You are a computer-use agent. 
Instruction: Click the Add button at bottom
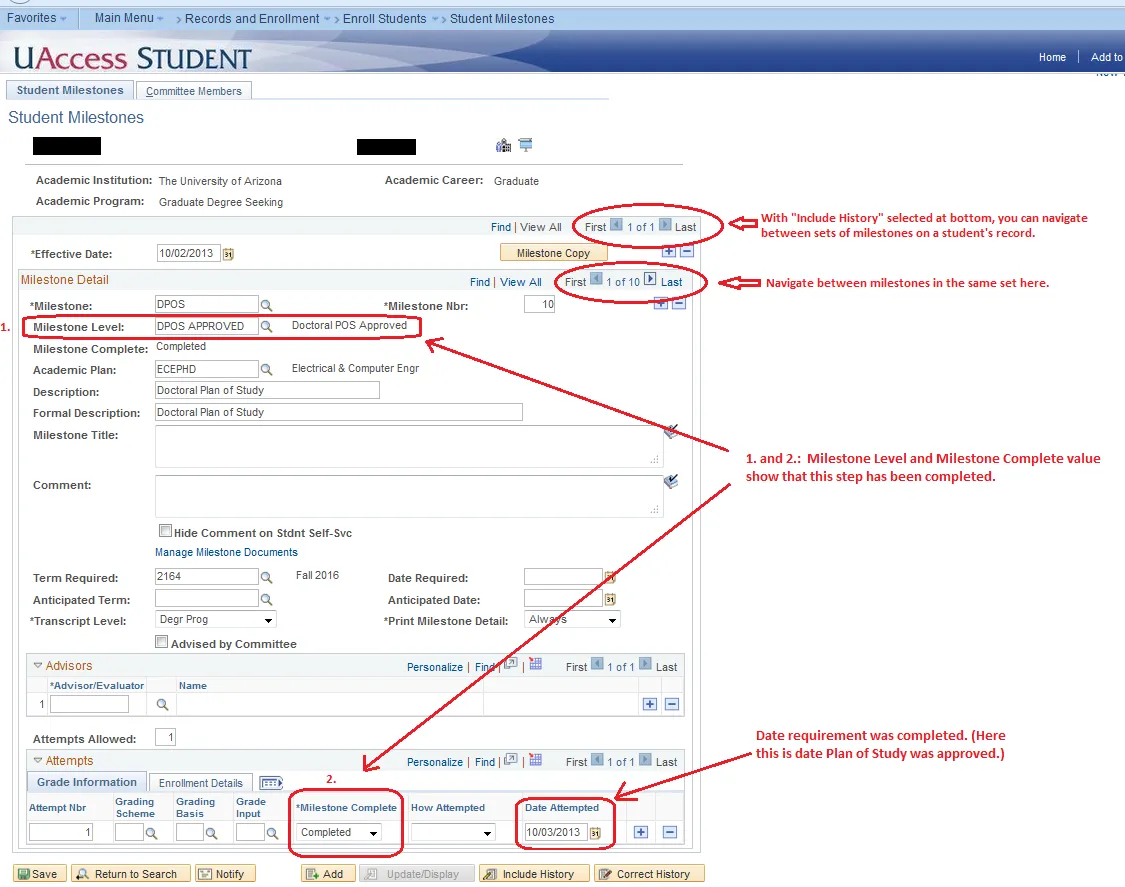click(x=328, y=873)
